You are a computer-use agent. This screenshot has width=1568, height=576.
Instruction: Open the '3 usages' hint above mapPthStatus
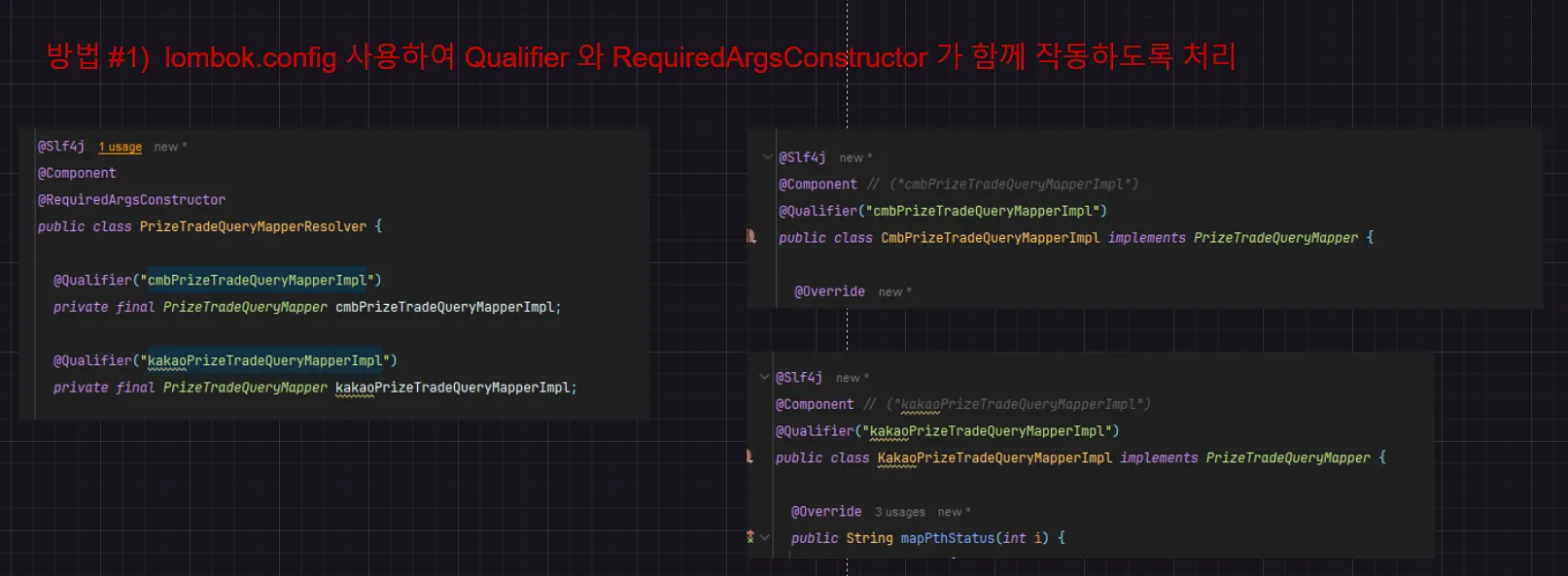tap(900, 512)
